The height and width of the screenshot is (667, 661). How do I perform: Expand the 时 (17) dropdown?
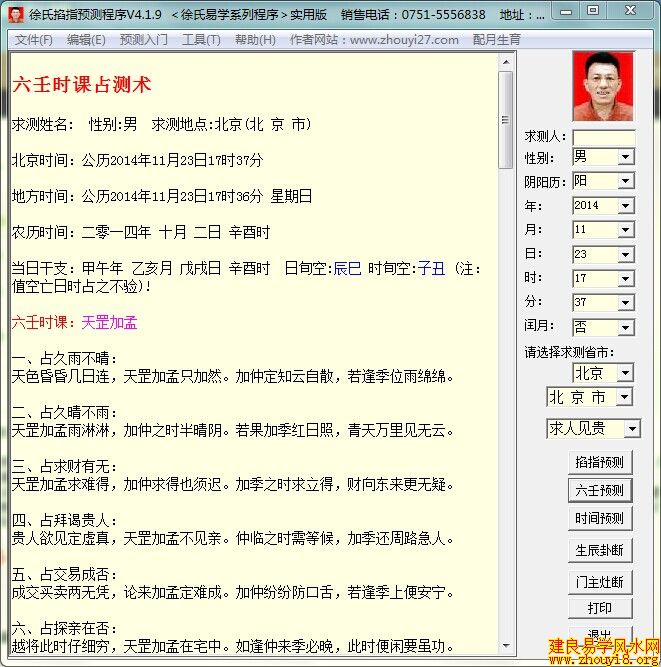625,279
